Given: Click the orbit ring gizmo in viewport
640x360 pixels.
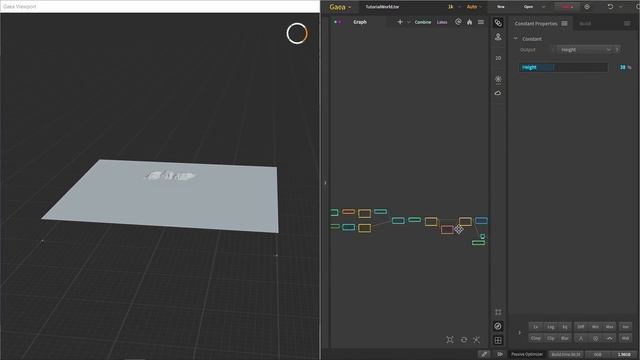Looking at the screenshot, I should [297, 33].
